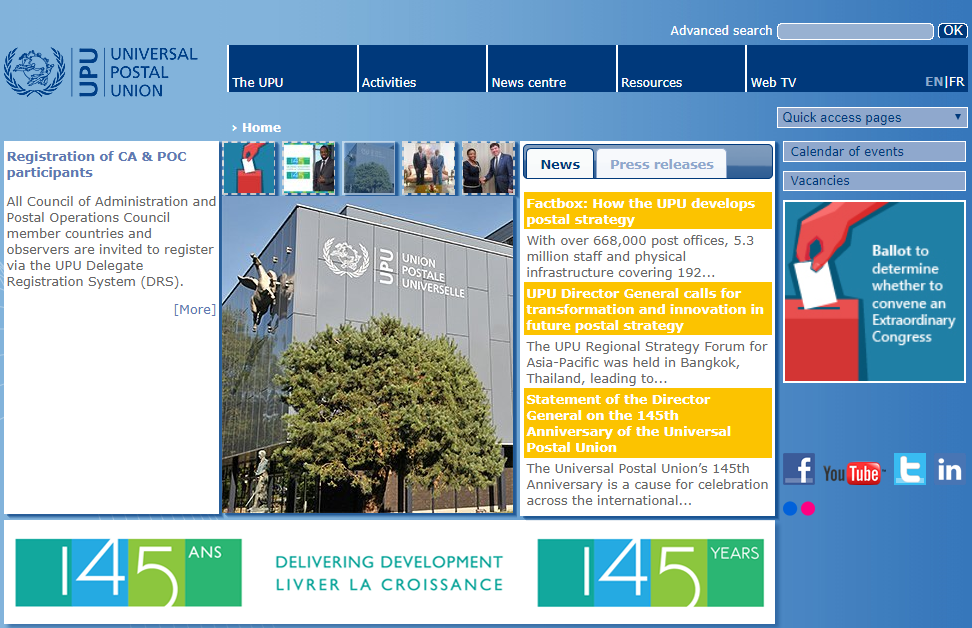Open the Calendar of events link
Viewport: 972px width, 628px height.
[874, 152]
